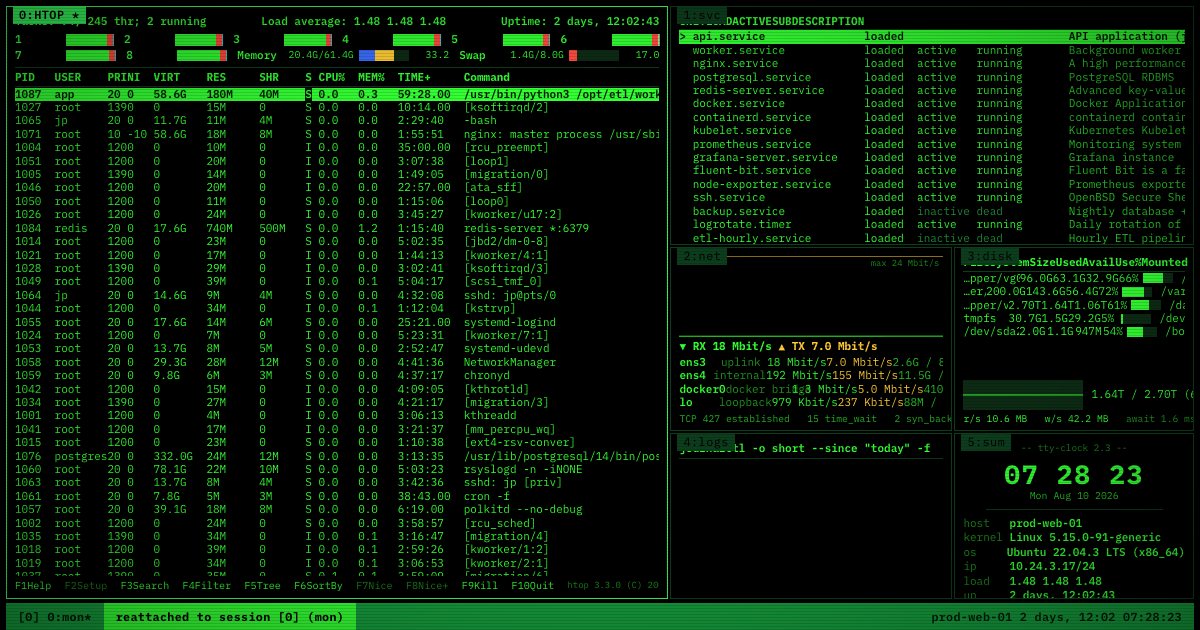Click the CPU 8 usage meter
Viewport: 1200px width, 630px height.
[x=201, y=55]
